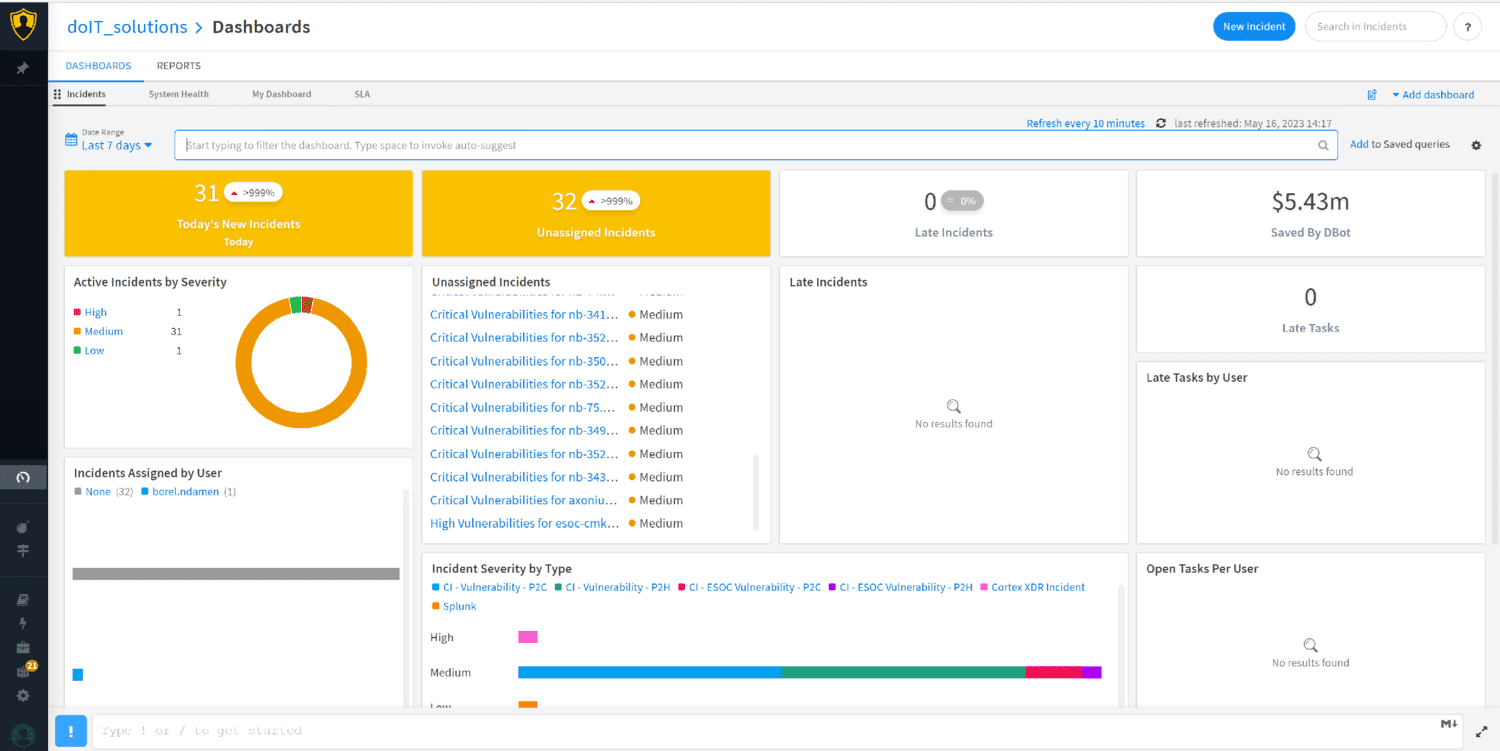Open the Add dashboard dropdown

1433,95
